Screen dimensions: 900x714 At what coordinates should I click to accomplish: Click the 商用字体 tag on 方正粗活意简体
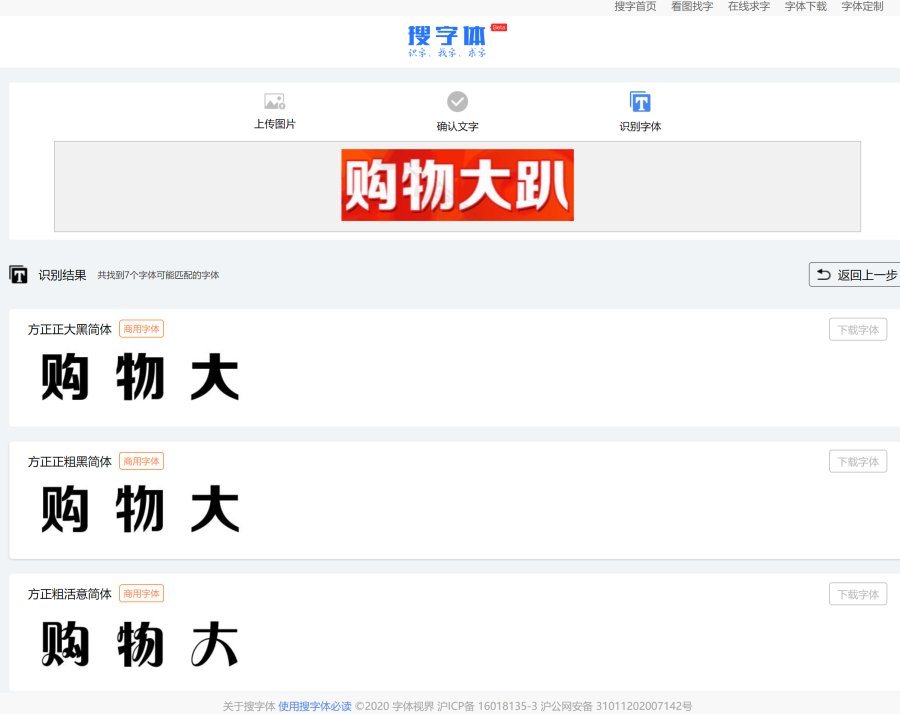[141, 594]
